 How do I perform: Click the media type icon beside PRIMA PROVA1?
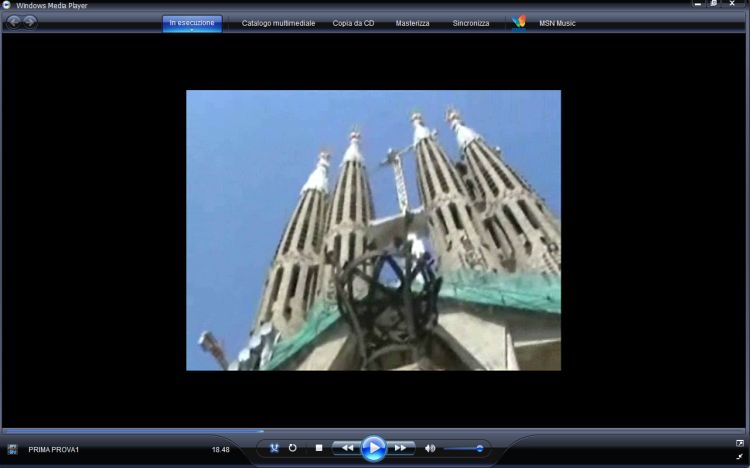(13, 449)
